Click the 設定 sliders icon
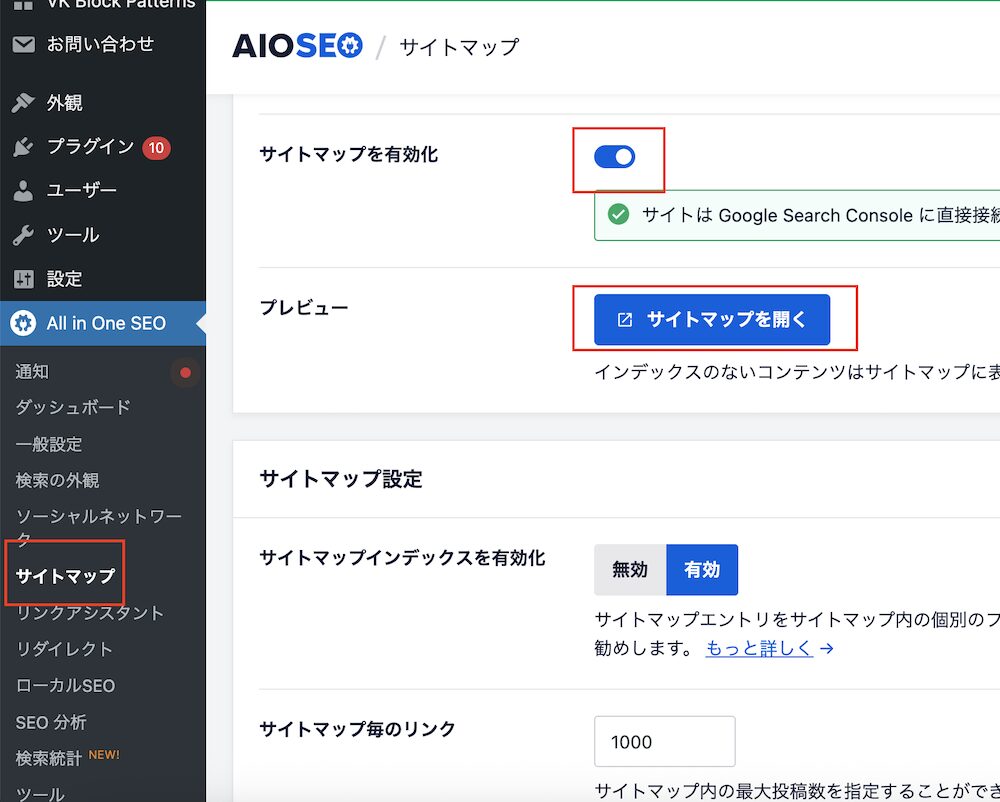1000x802 pixels. 23,279
